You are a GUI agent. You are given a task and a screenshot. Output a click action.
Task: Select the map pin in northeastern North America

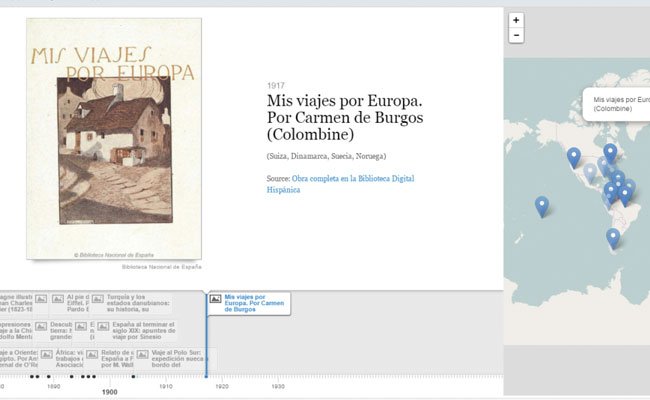tap(610, 153)
